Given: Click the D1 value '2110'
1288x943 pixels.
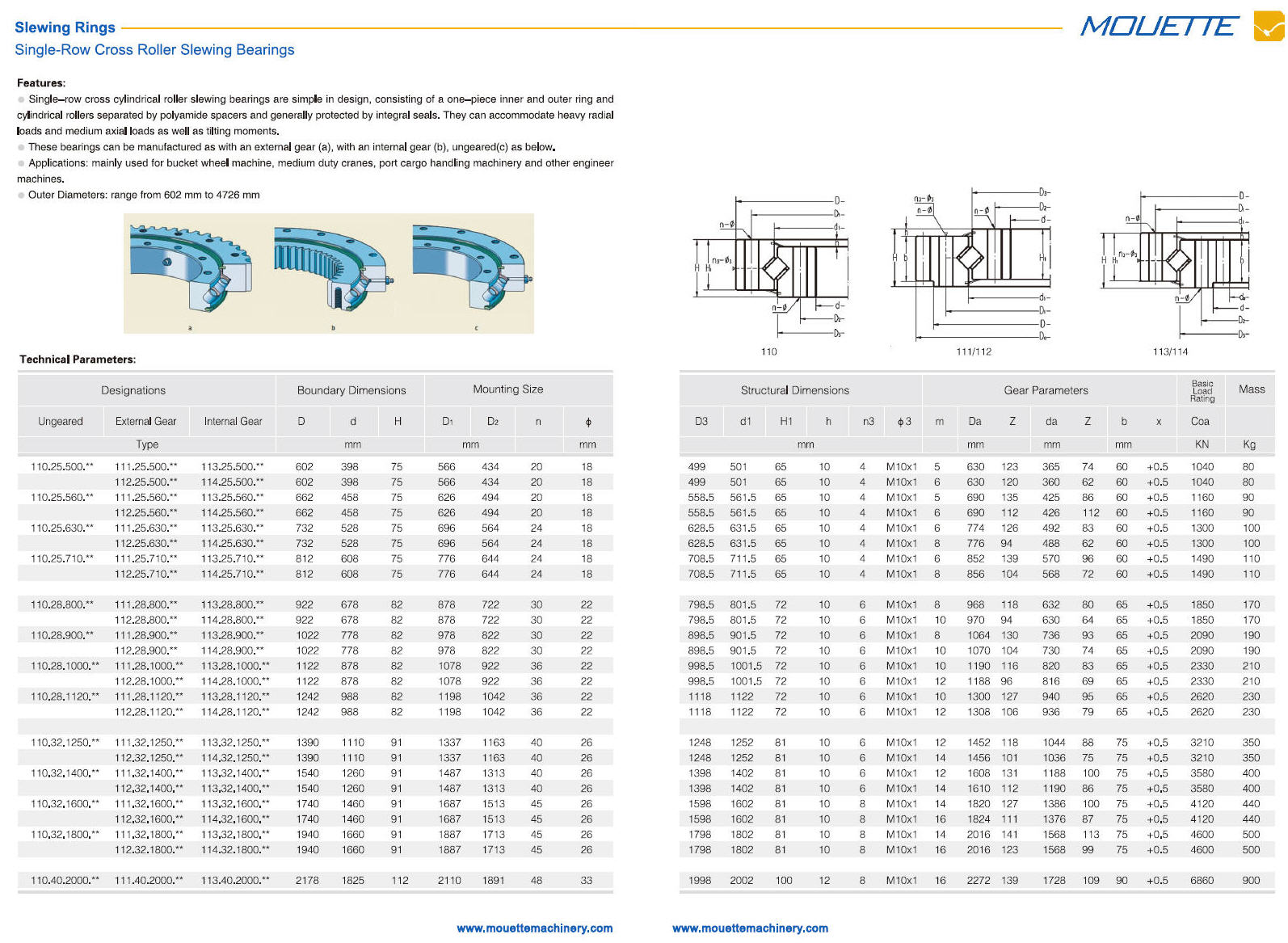Looking at the screenshot, I should (x=449, y=881).
